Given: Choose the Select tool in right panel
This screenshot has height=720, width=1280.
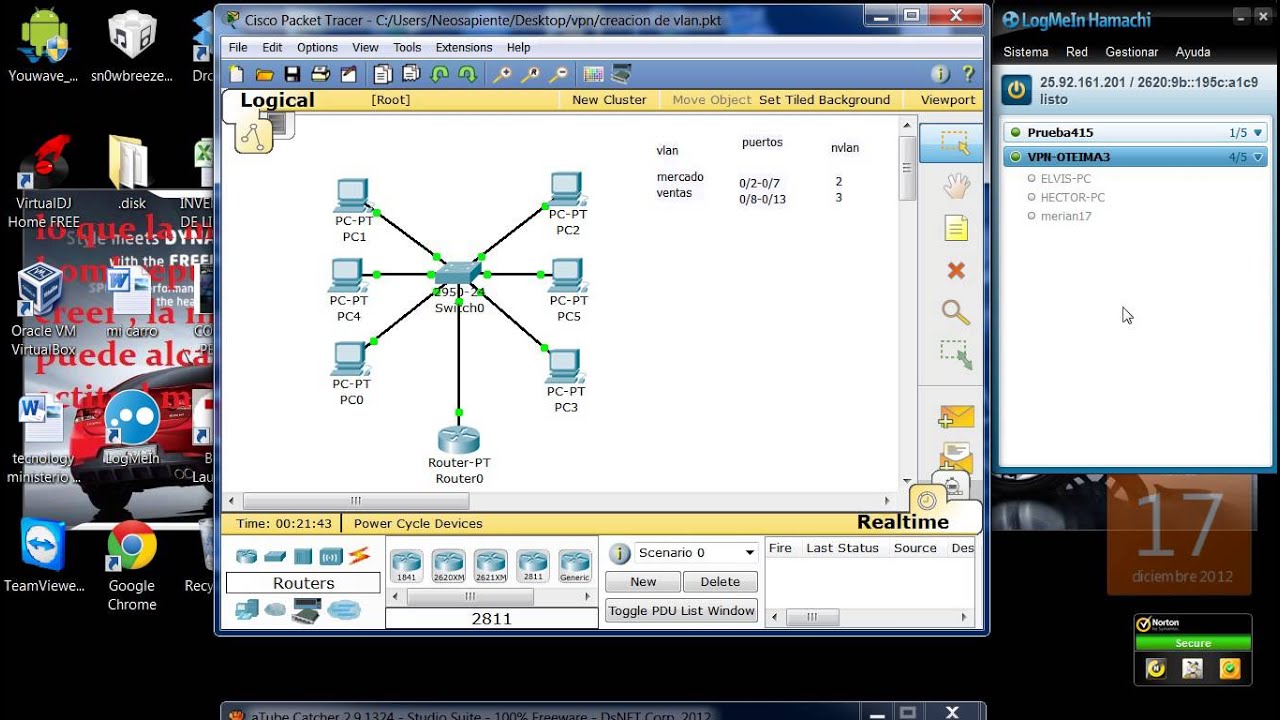Looking at the screenshot, I should click(955, 143).
